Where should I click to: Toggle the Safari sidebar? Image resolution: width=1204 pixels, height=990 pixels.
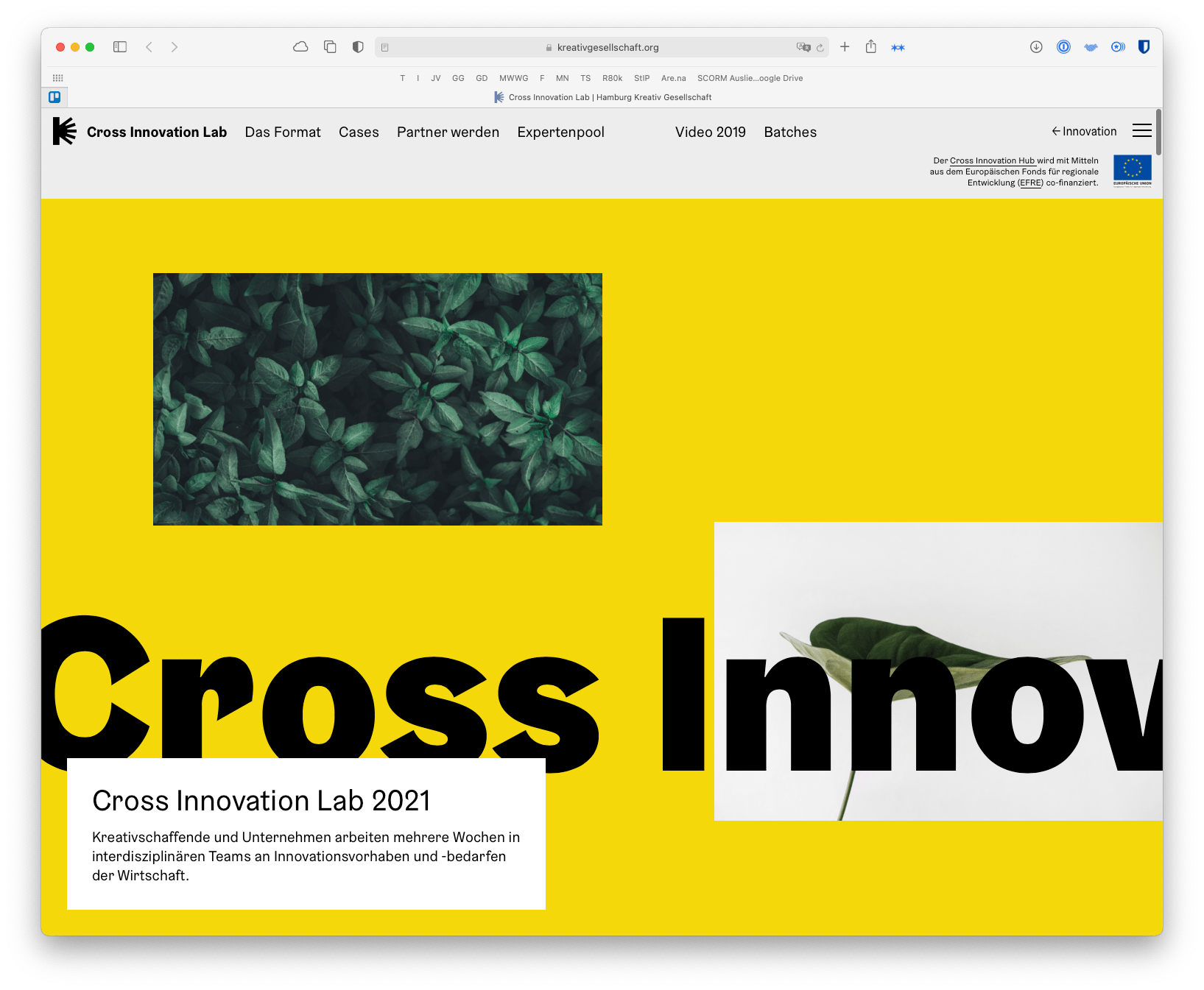120,46
